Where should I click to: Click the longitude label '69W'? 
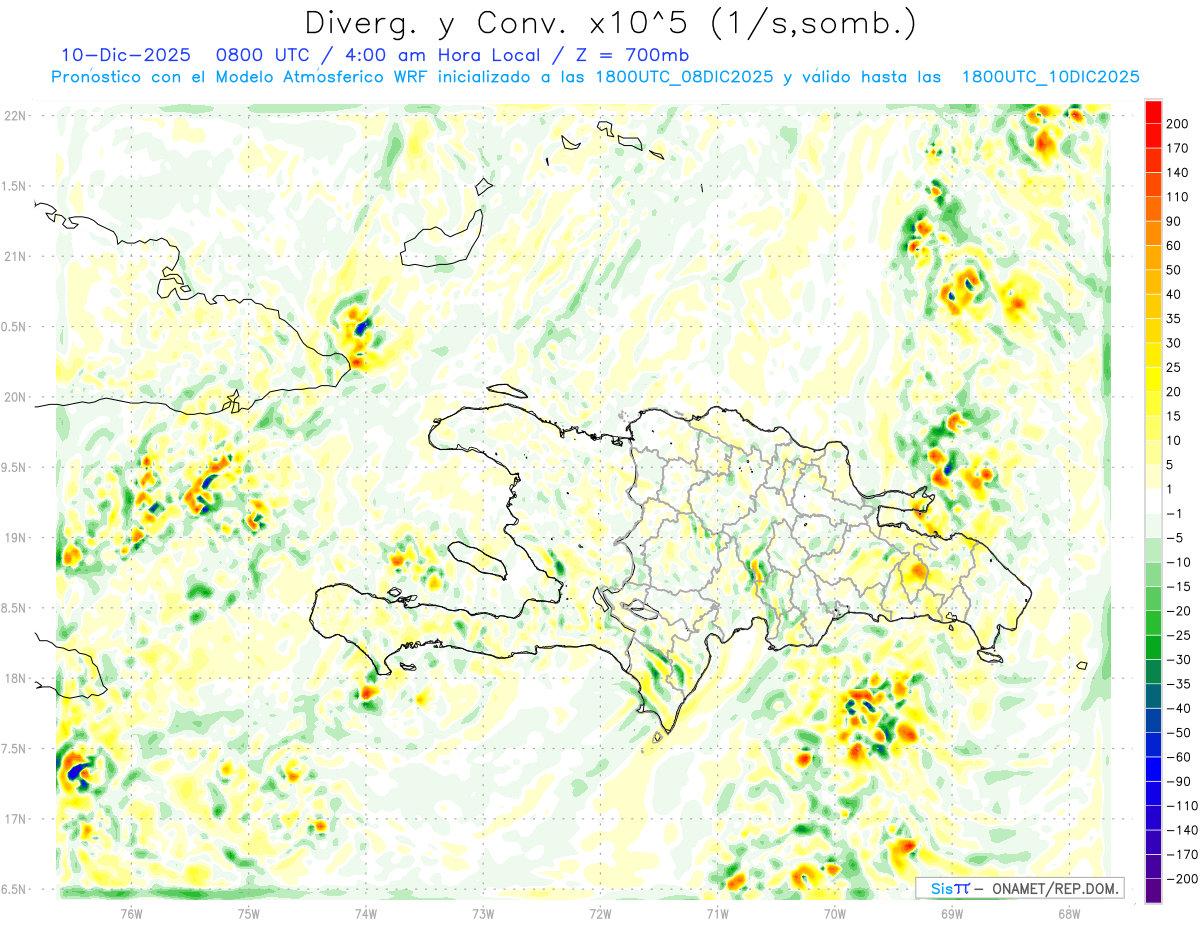(x=952, y=913)
